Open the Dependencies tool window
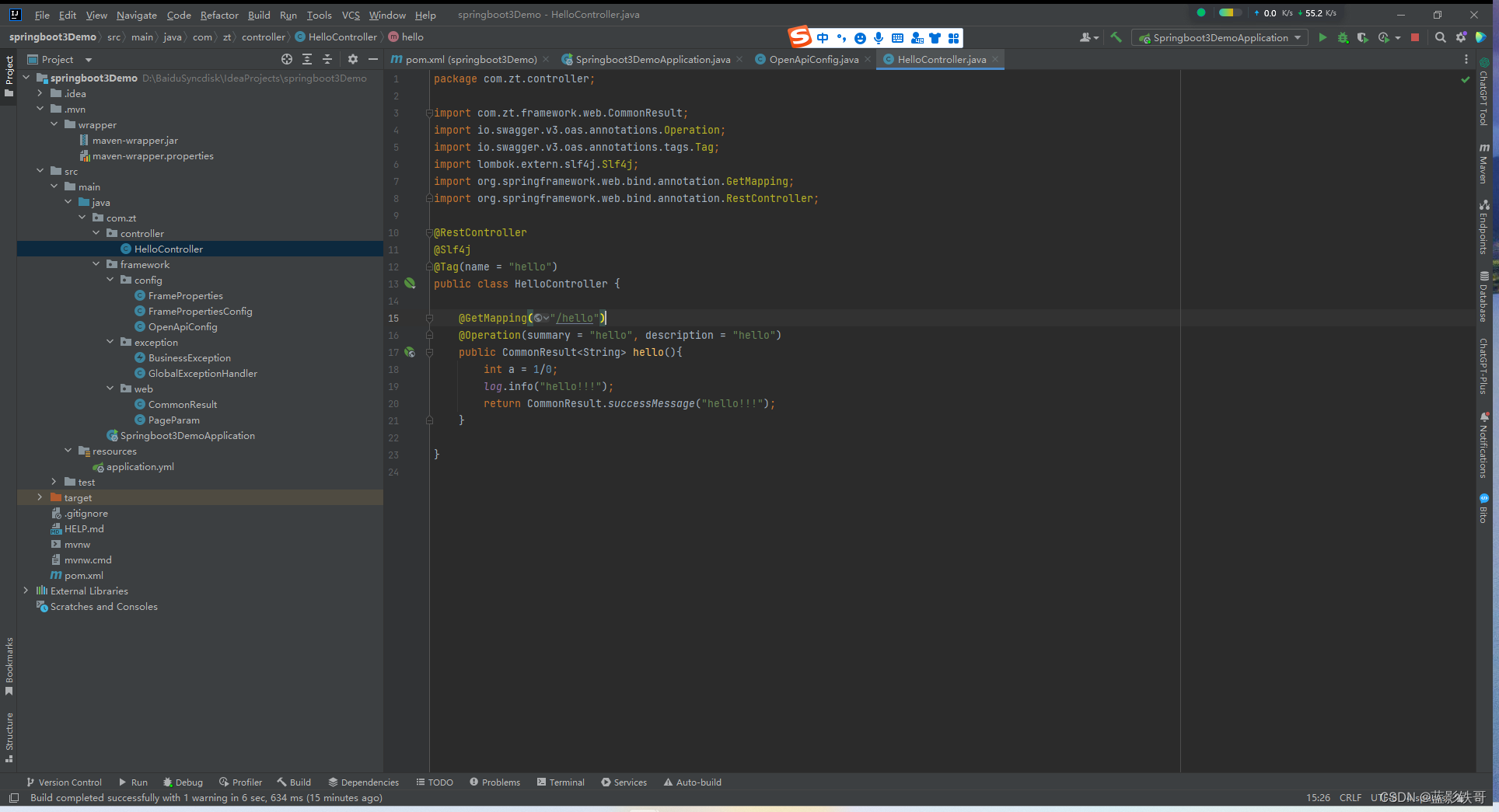1499x812 pixels. (x=363, y=782)
